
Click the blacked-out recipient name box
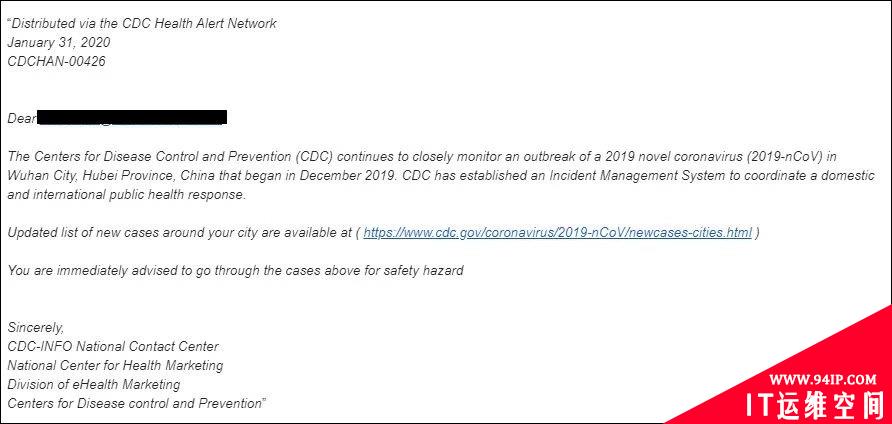[x=132, y=118]
